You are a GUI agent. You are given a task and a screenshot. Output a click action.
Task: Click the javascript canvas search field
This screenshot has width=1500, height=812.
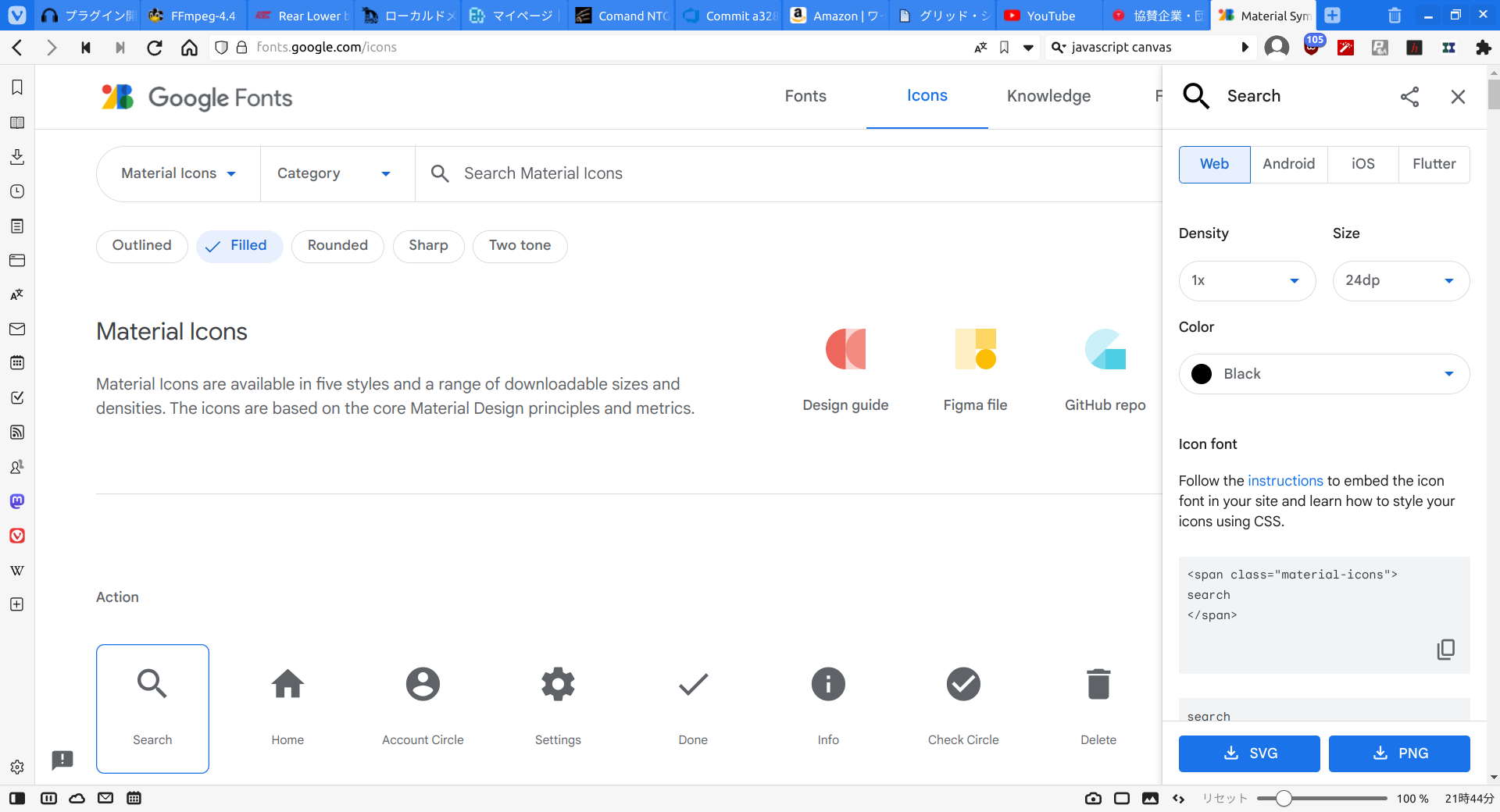[x=1152, y=48]
